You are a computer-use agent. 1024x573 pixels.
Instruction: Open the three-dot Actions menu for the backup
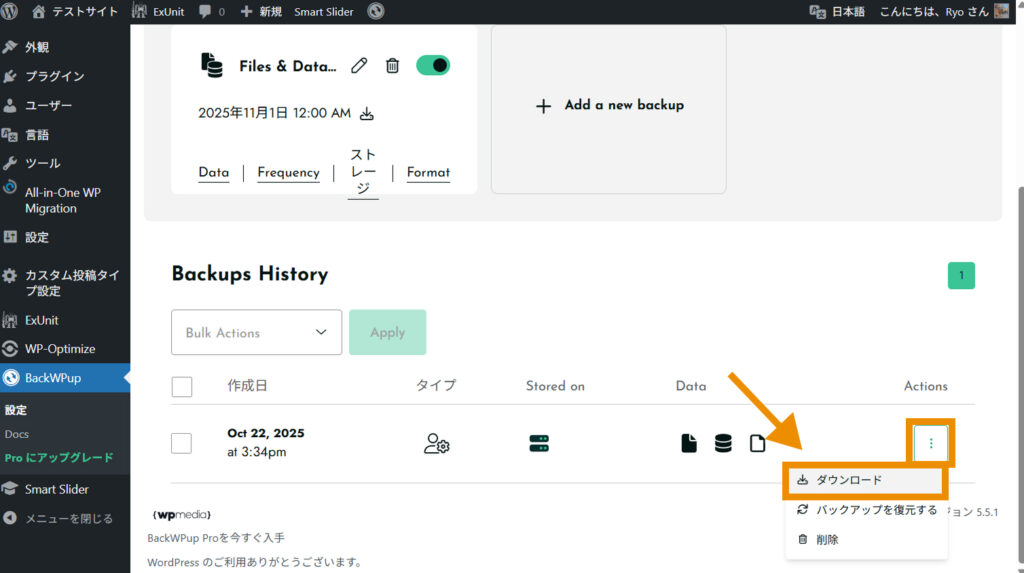931,443
